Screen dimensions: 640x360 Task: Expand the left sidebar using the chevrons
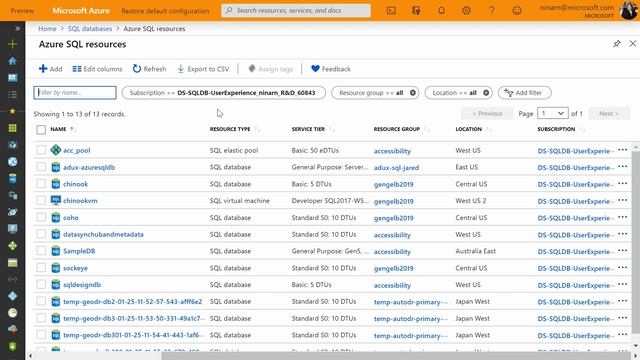pos(17,29)
